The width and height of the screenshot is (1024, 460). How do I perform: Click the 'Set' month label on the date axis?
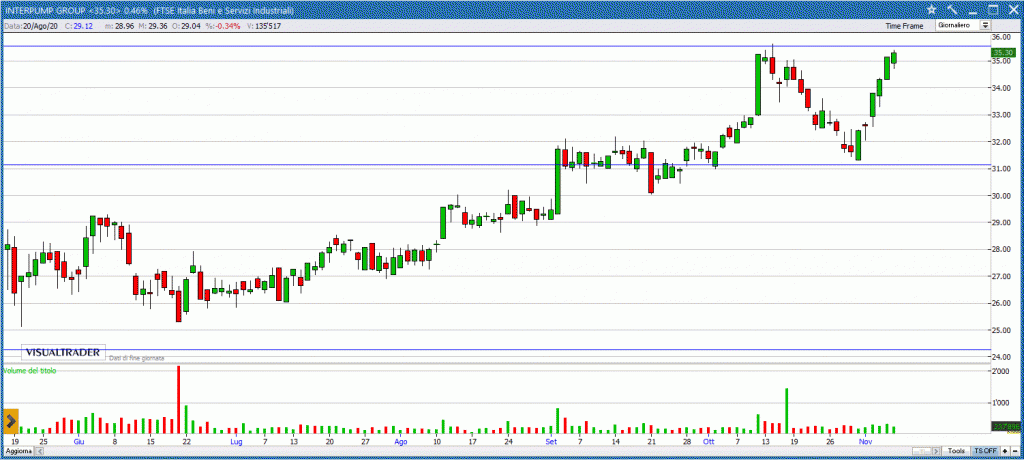552,442
